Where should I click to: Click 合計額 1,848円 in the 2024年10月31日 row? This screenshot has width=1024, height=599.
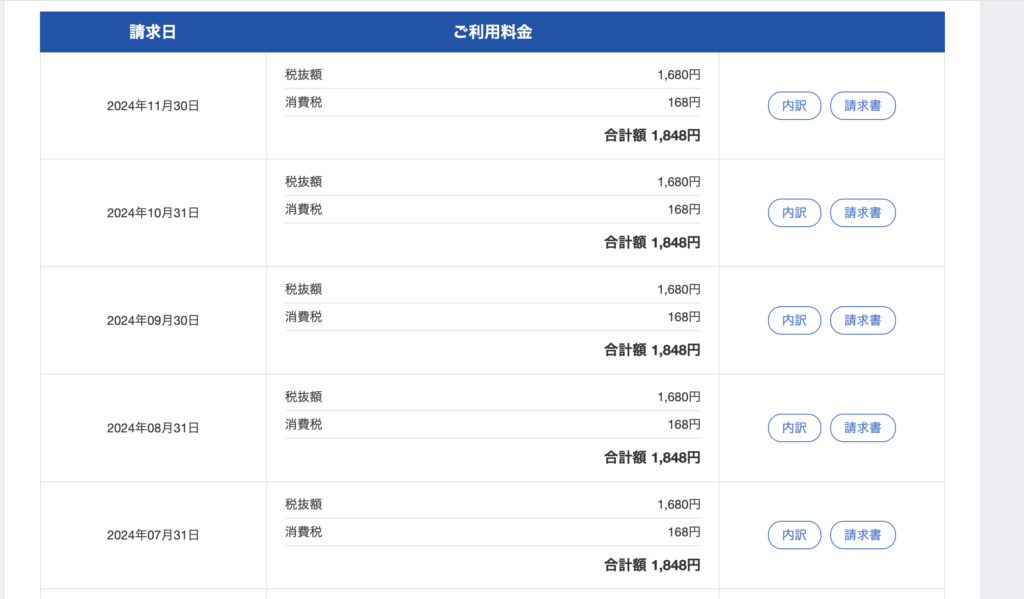pyautogui.click(x=652, y=242)
